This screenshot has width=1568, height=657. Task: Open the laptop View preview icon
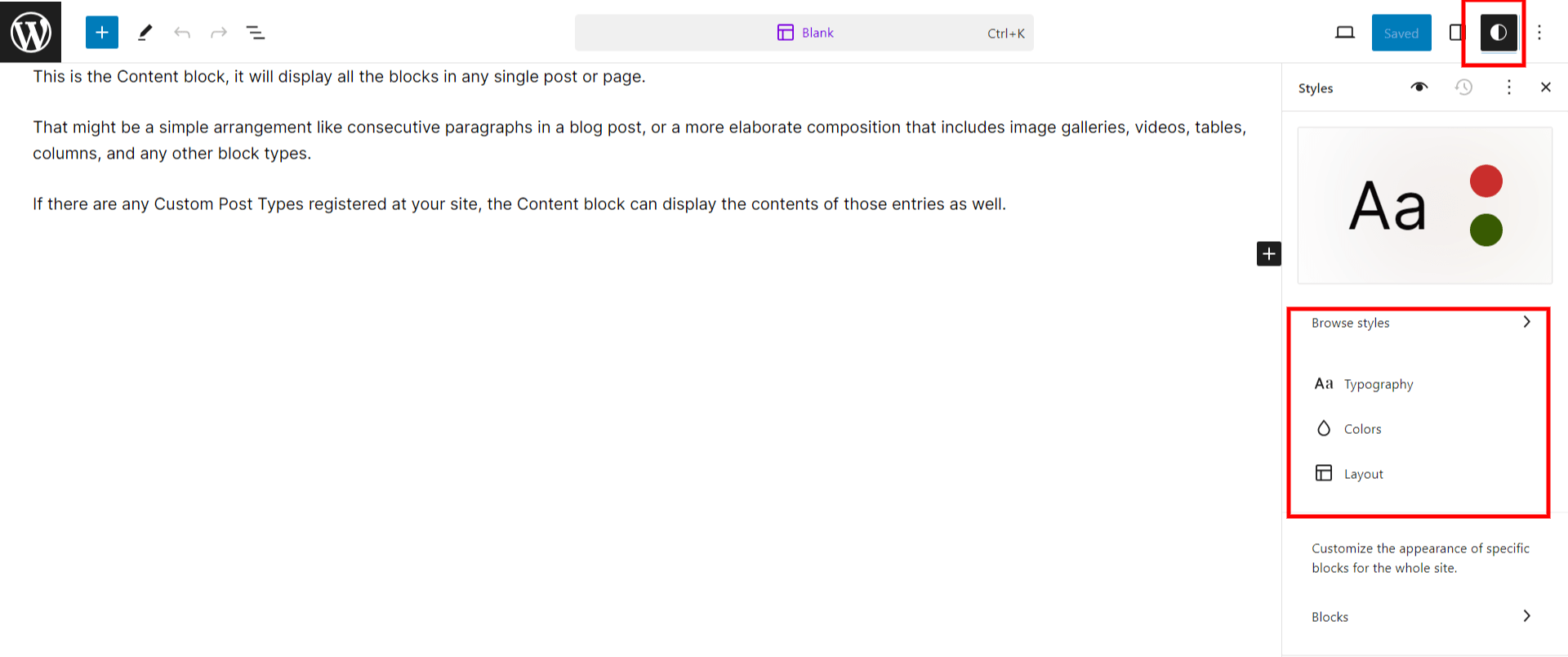pyautogui.click(x=1344, y=33)
